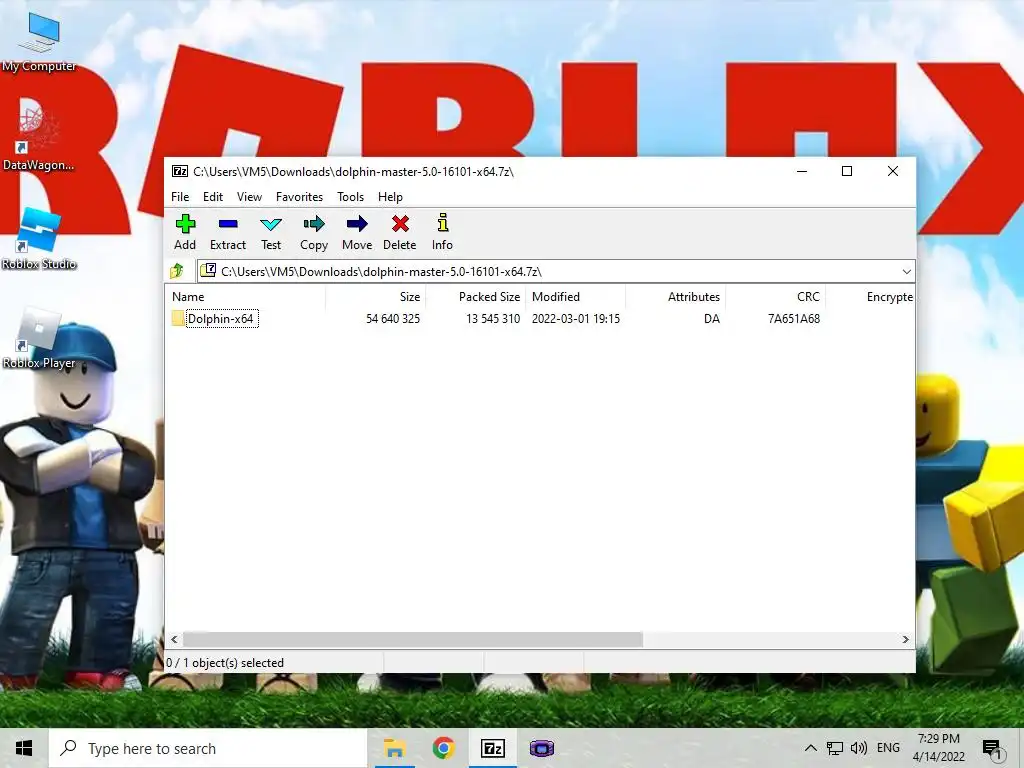Viewport: 1024px width, 768px height.
Task: Click packed size 13 545 310
Action: click(493, 319)
